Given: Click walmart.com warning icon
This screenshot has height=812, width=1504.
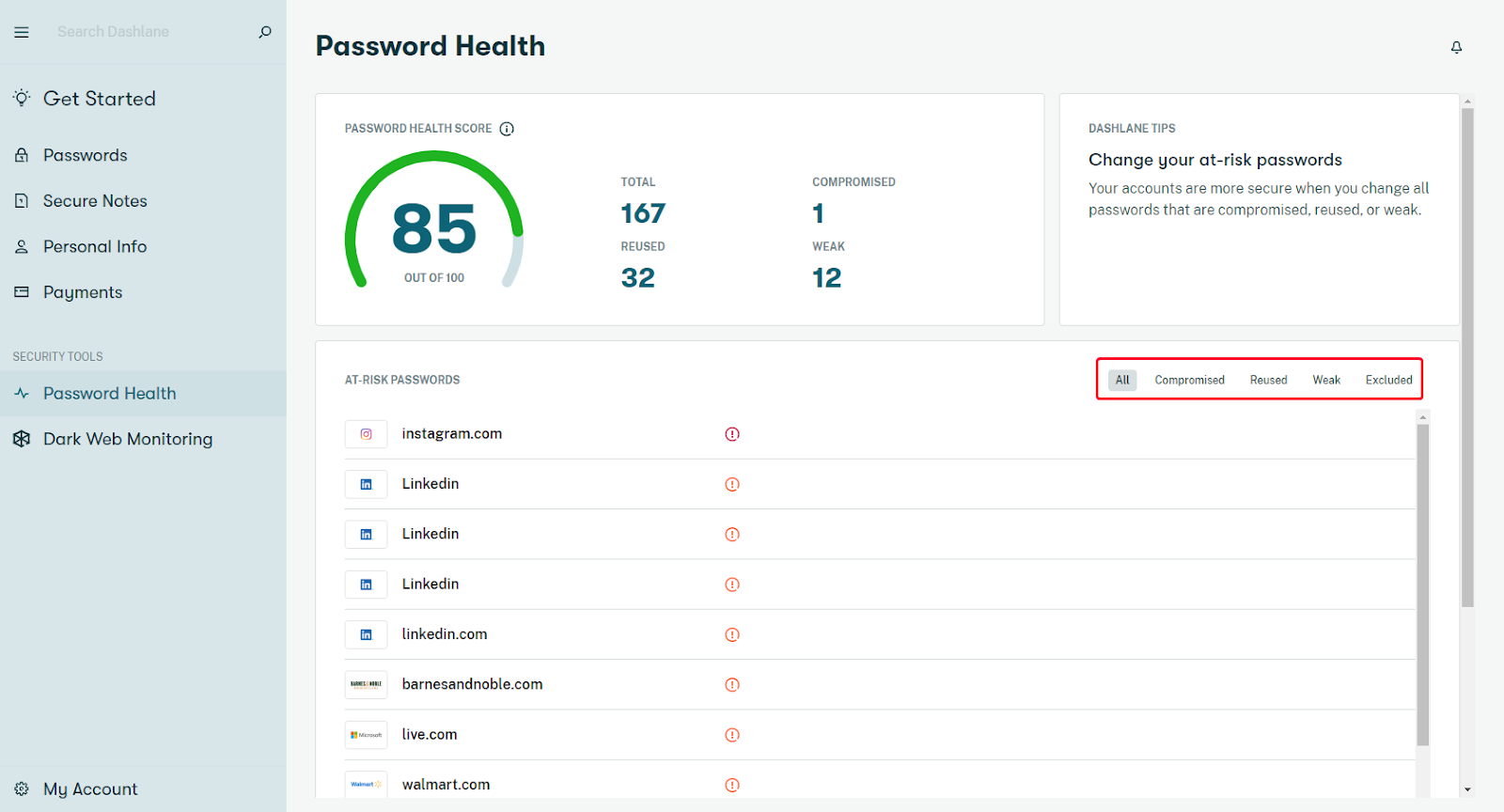Looking at the screenshot, I should click(x=732, y=785).
